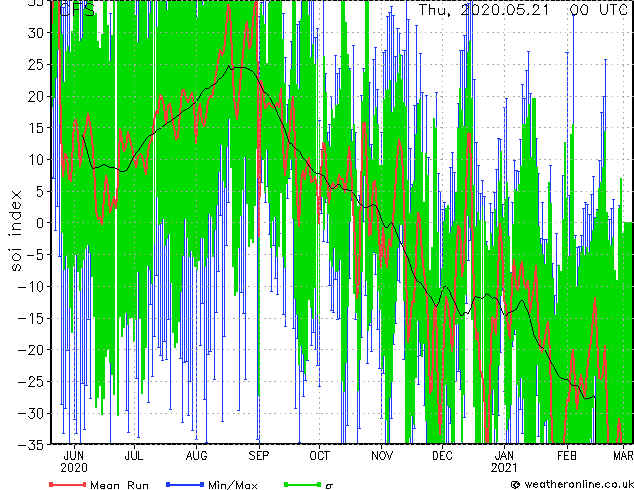Click the green sigma legend line sample
This screenshot has height=490, width=634.
tap(302, 484)
